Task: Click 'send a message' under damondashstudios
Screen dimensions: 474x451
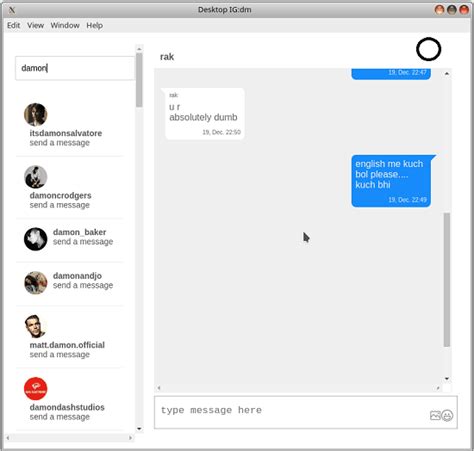Action: click(60, 417)
